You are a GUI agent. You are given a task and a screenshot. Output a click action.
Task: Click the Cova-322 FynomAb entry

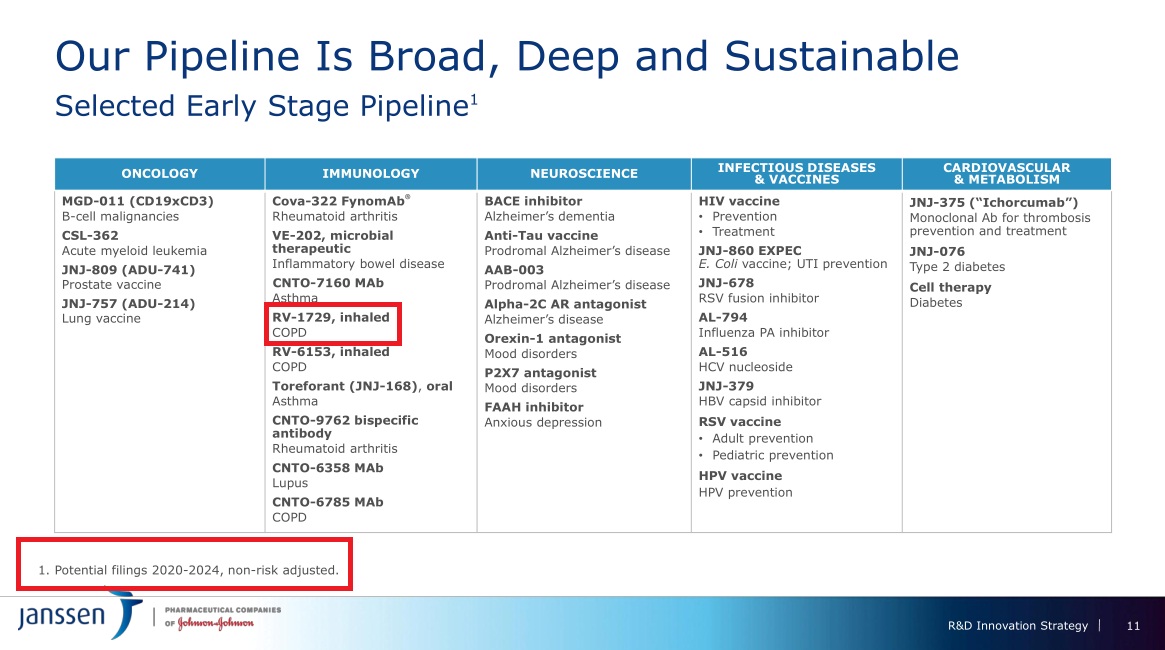click(340, 201)
